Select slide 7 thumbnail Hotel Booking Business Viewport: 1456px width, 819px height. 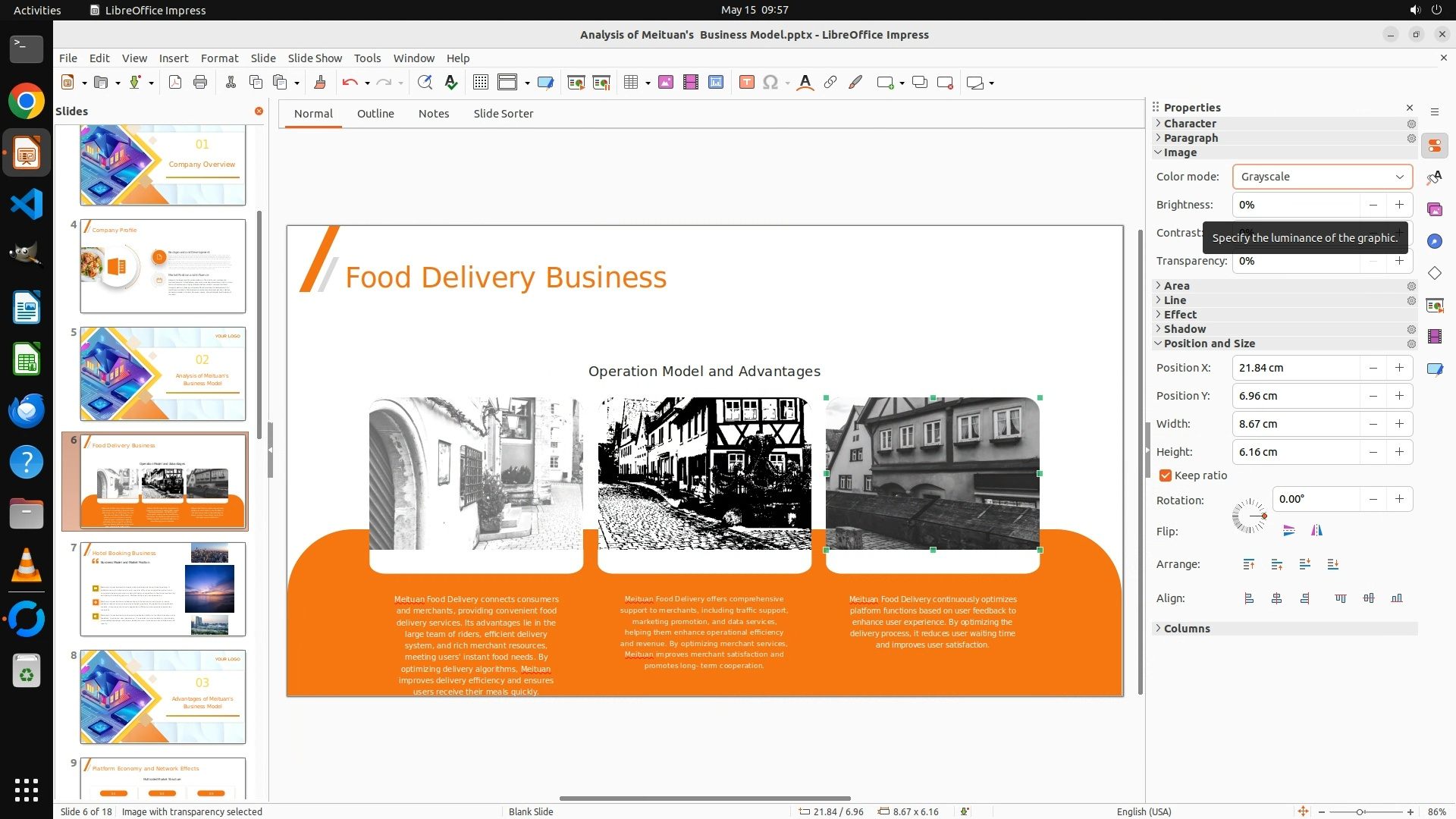(163, 589)
